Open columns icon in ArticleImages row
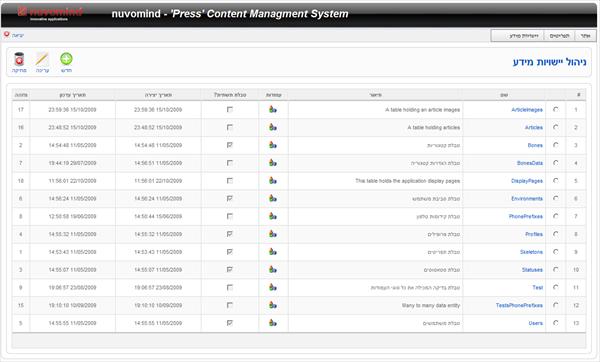The image size is (600, 362). [272, 109]
